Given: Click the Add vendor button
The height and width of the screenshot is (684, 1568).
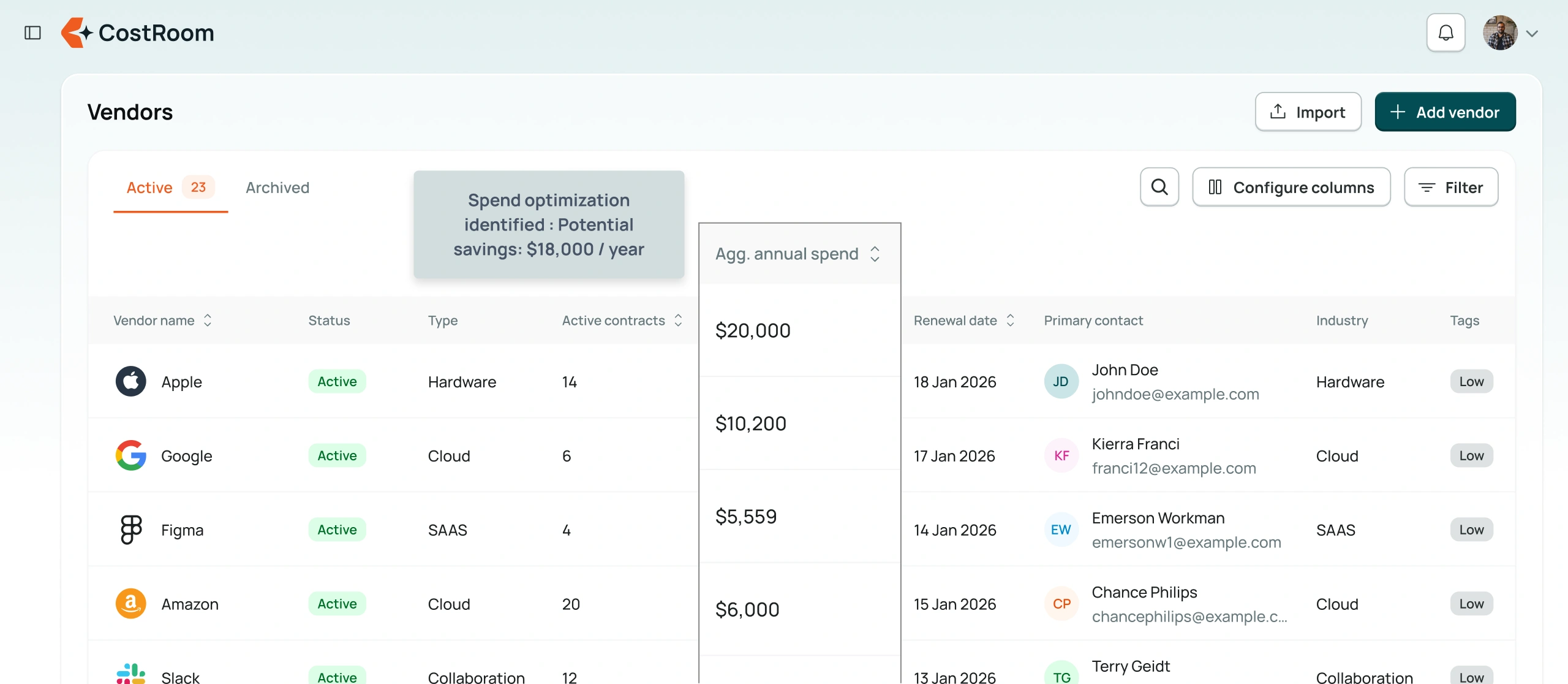Looking at the screenshot, I should [1445, 112].
